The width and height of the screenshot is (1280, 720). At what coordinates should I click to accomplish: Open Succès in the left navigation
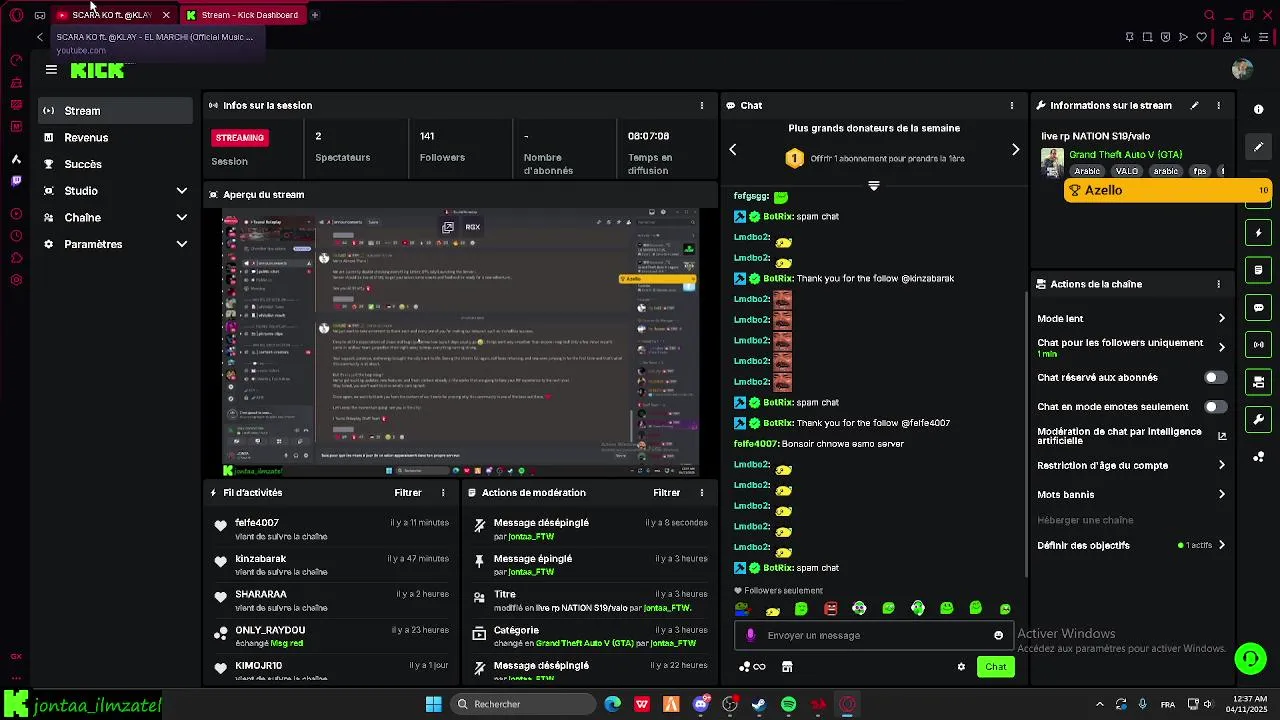tap(116, 164)
